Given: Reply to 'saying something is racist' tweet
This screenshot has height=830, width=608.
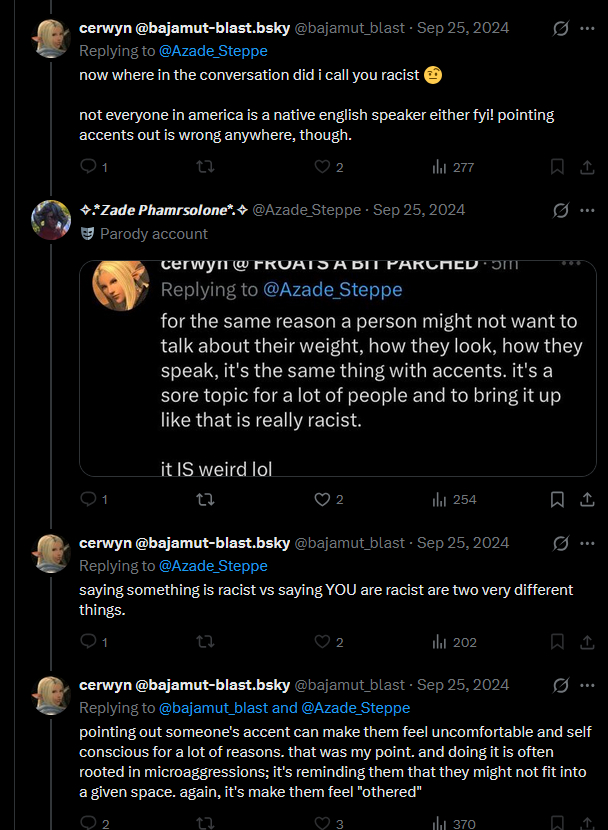Looking at the screenshot, I should click(87, 642).
